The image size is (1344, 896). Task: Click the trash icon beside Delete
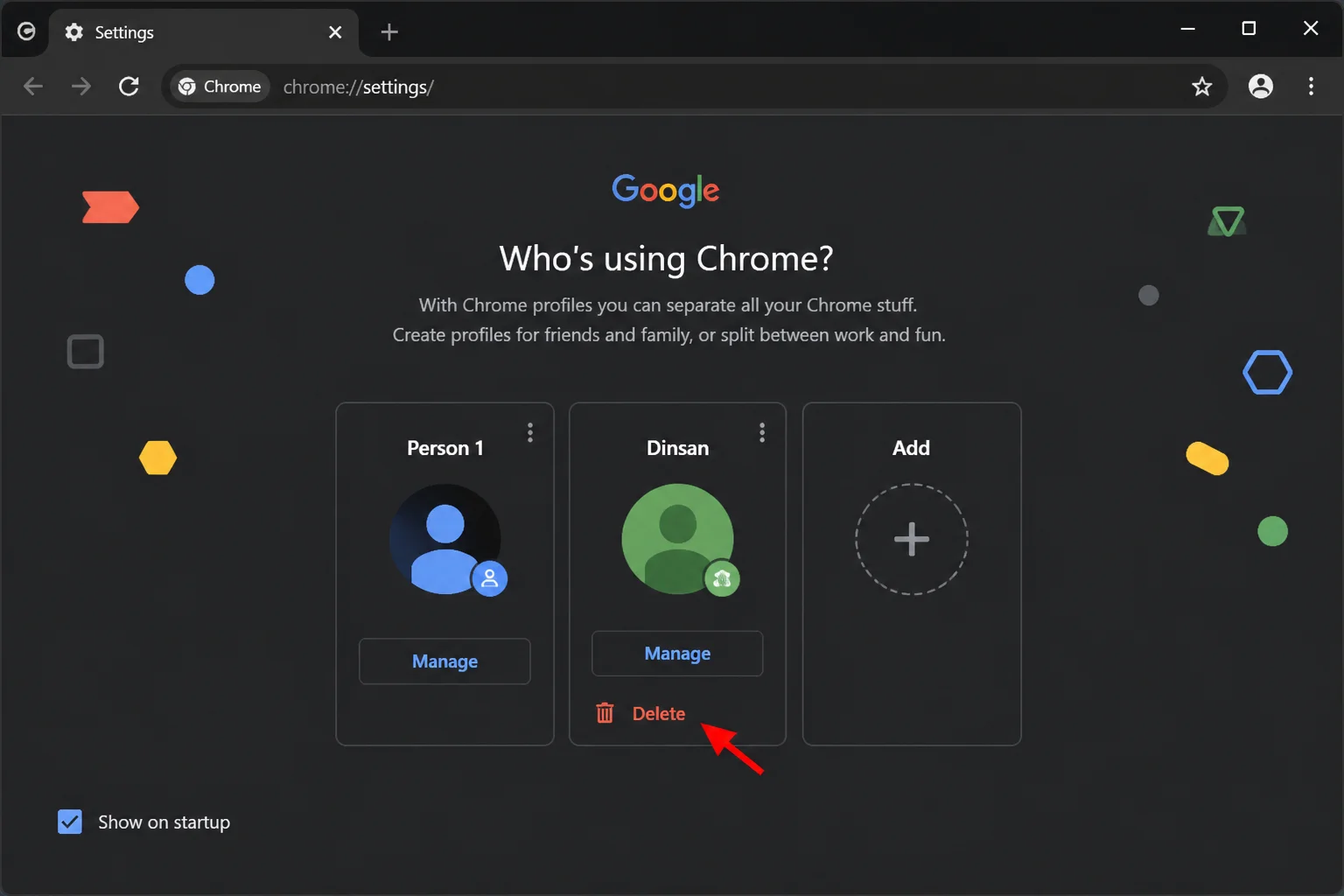pos(605,713)
